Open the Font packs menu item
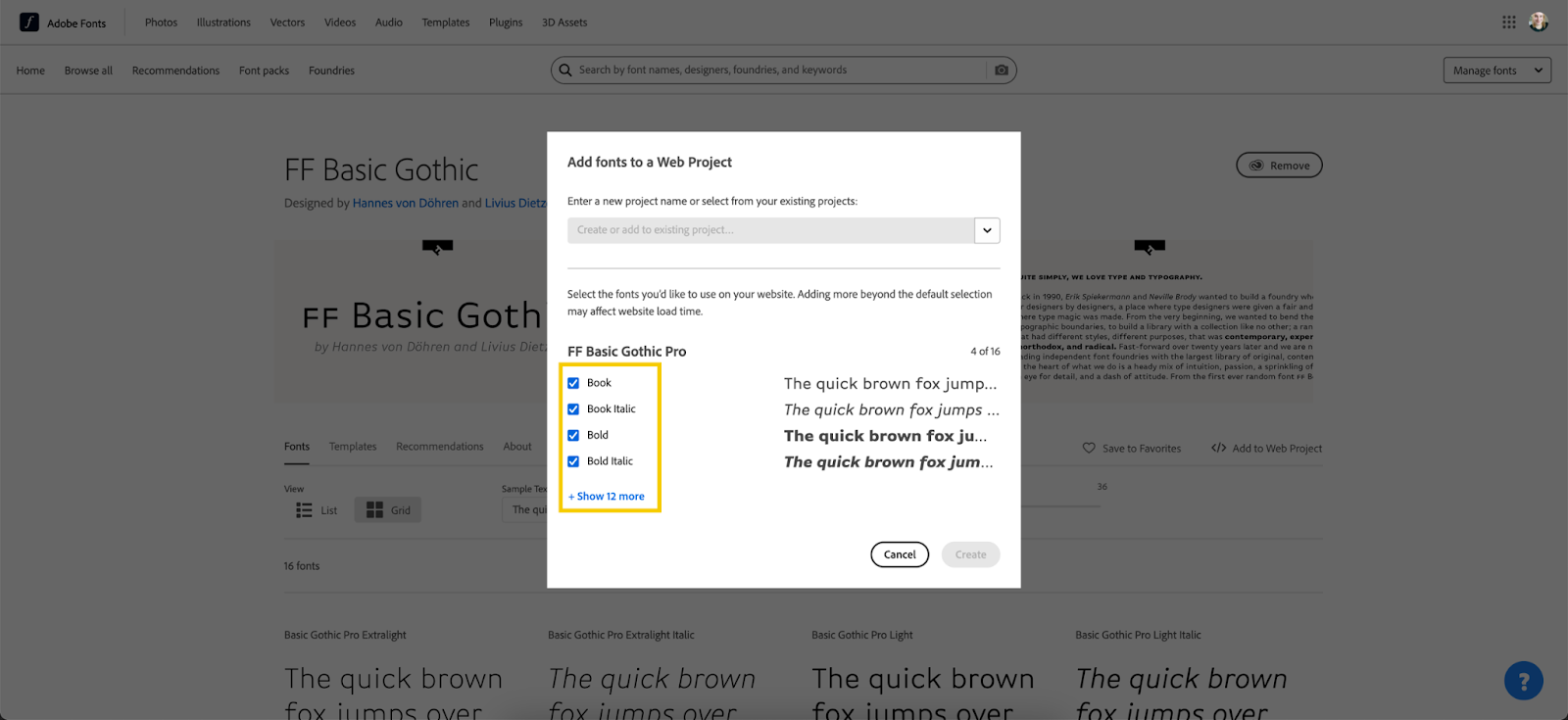The height and width of the screenshot is (720, 1568). (264, 71)
